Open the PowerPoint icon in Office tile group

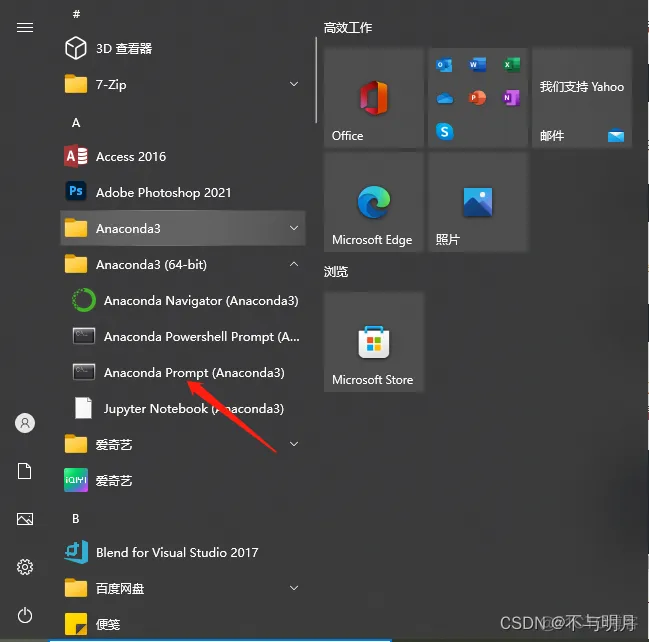[477, 98]
